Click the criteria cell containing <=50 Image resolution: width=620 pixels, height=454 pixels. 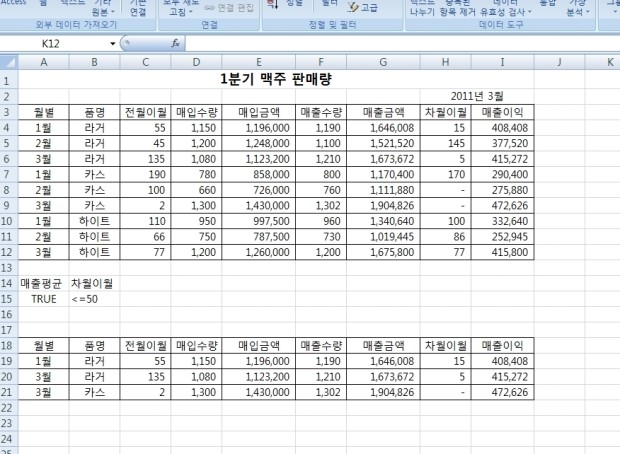tap(95, 299)
